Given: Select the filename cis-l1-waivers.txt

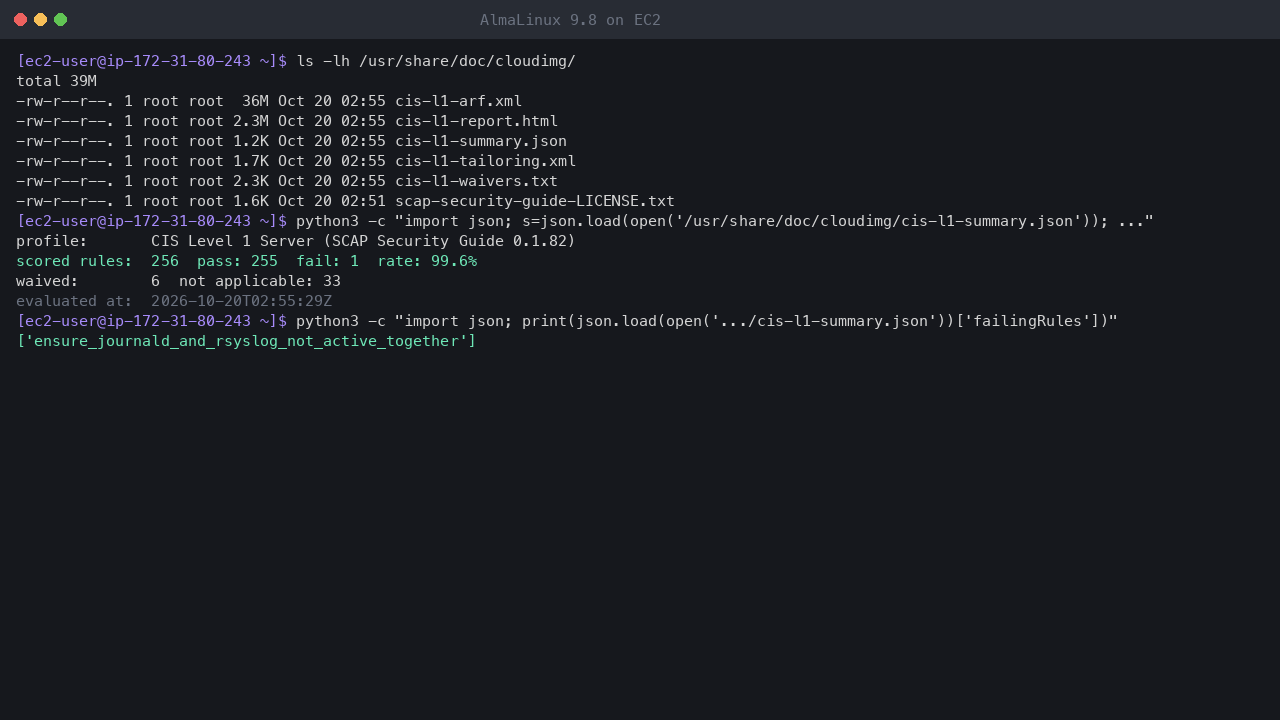Looking at the screenshot, I should tap(477, 181).
